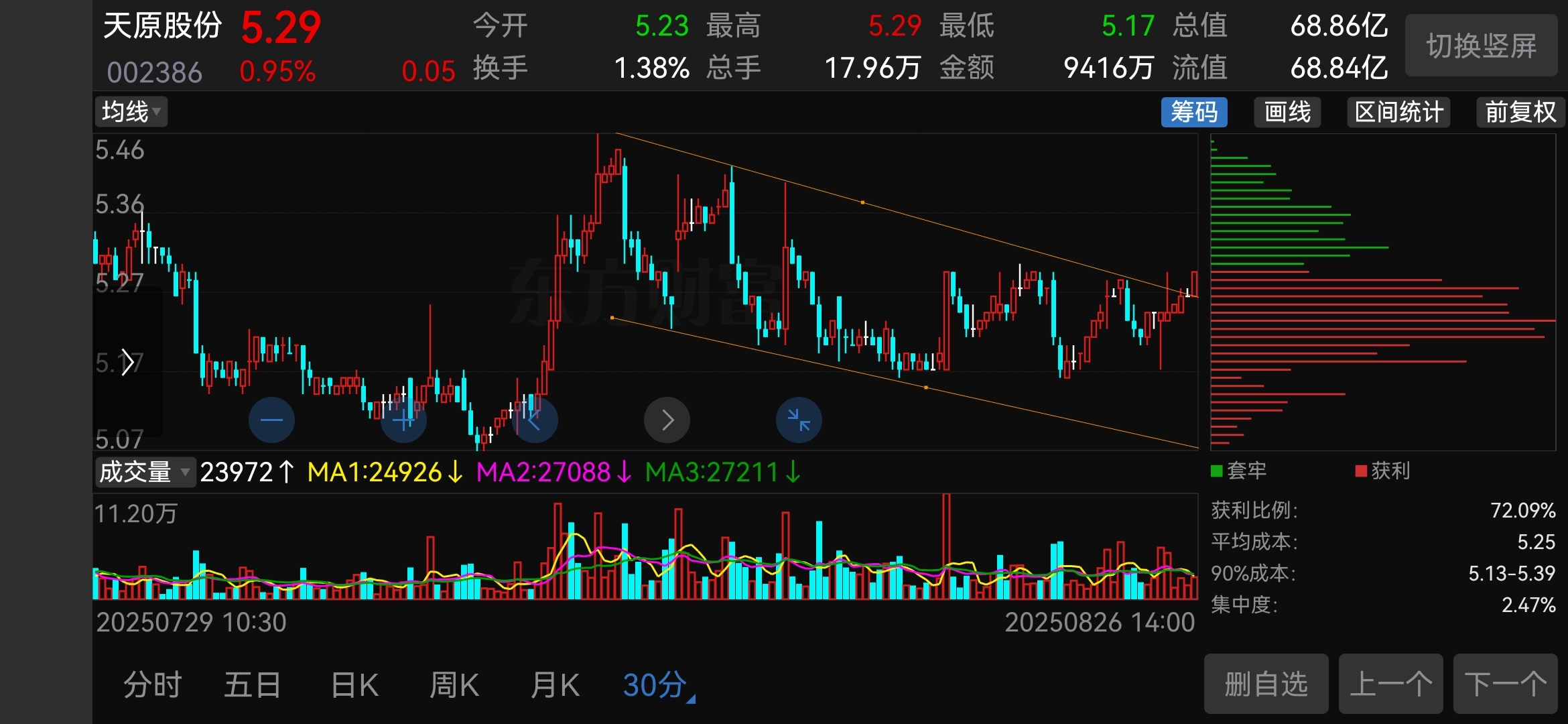Change the 前复权 adjustment mode
Viewport: 1568px width, 724px height.
pos(1520,112)
